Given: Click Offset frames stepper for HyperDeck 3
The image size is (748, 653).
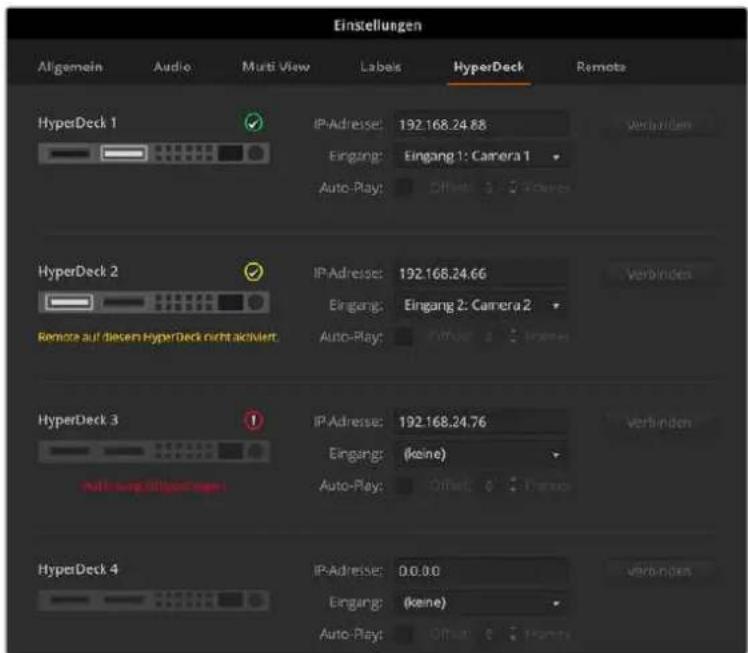Looking at the screenshot, I should point(513,486).
